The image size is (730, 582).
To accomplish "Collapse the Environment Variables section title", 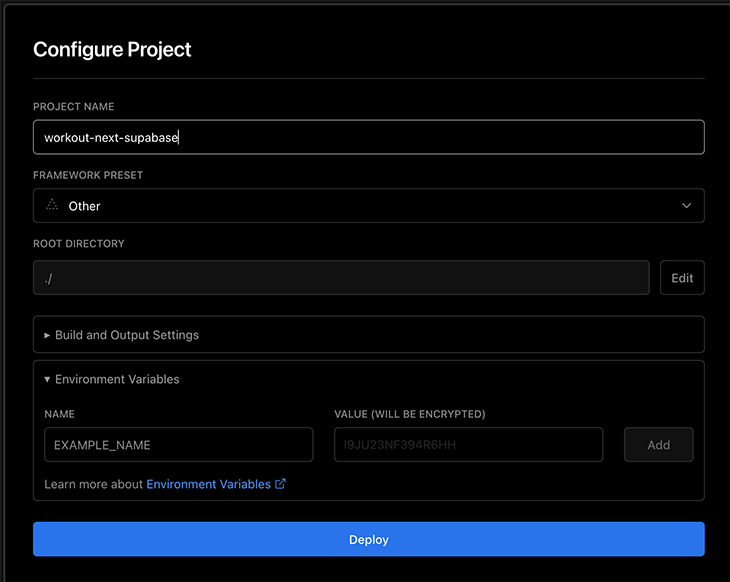I will tap(117, 380).
